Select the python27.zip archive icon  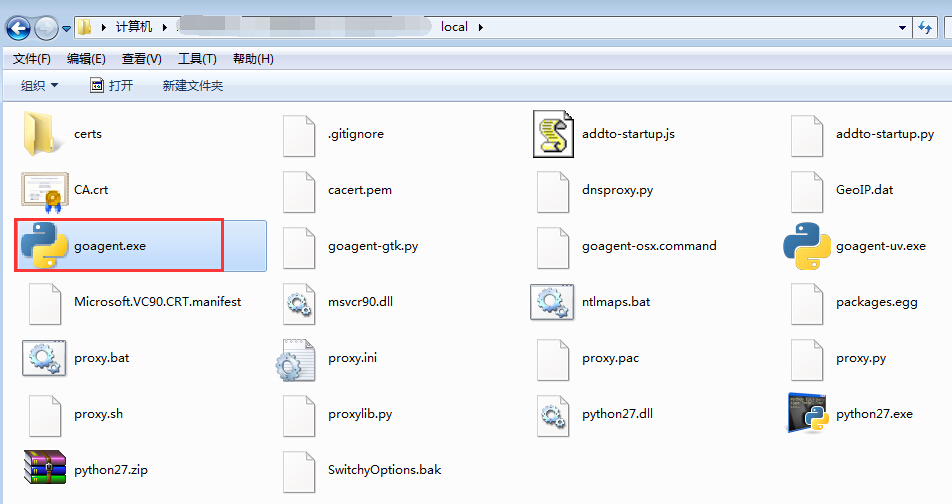[44, 467]
